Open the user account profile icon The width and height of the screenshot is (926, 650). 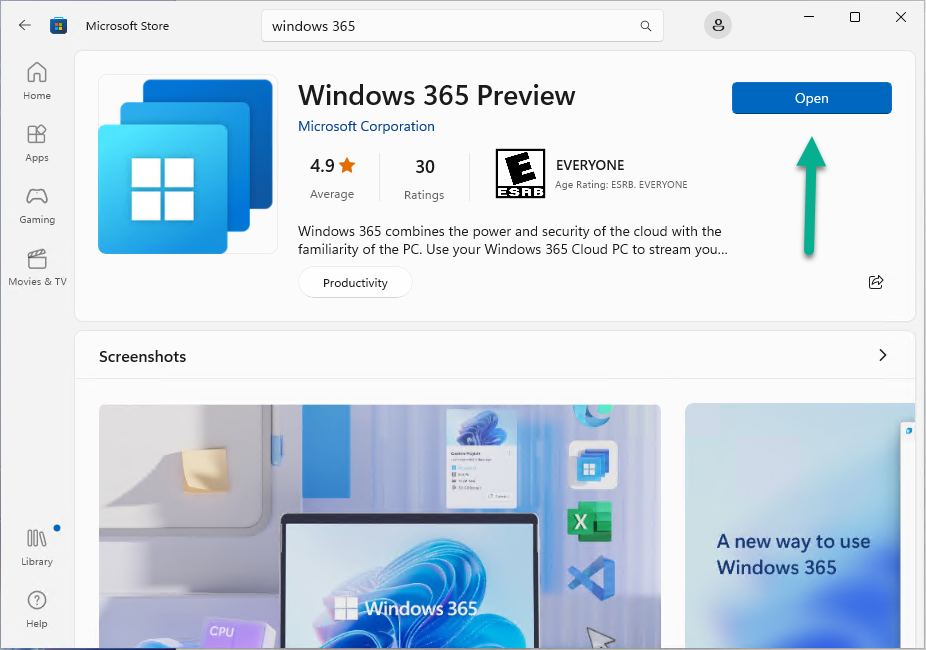tap(718, 25)
